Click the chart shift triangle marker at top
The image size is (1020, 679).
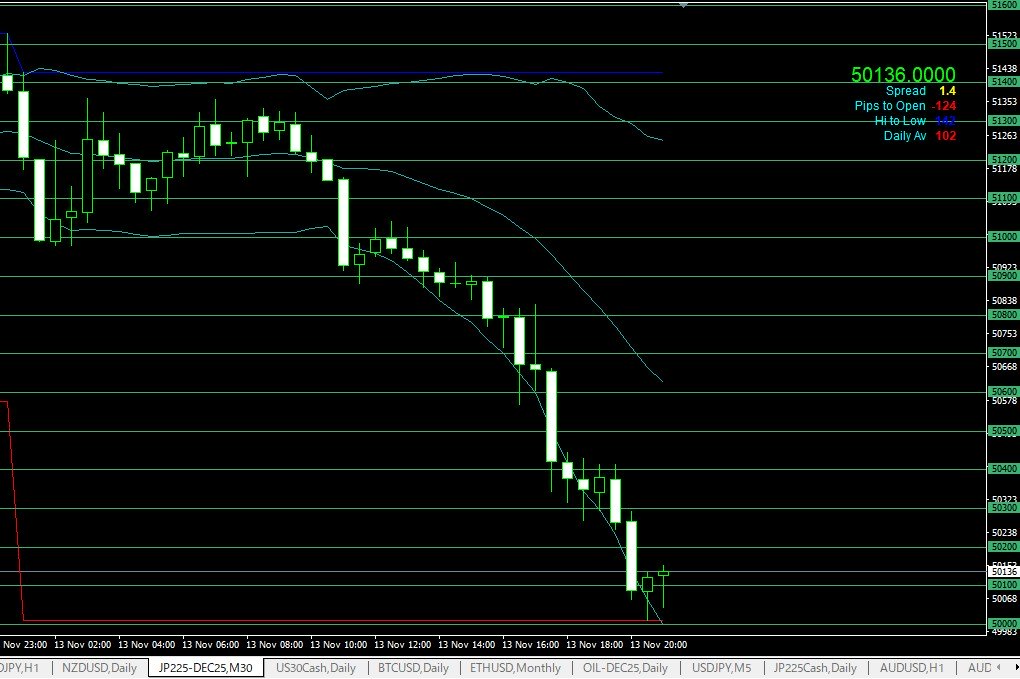point(683,6)
